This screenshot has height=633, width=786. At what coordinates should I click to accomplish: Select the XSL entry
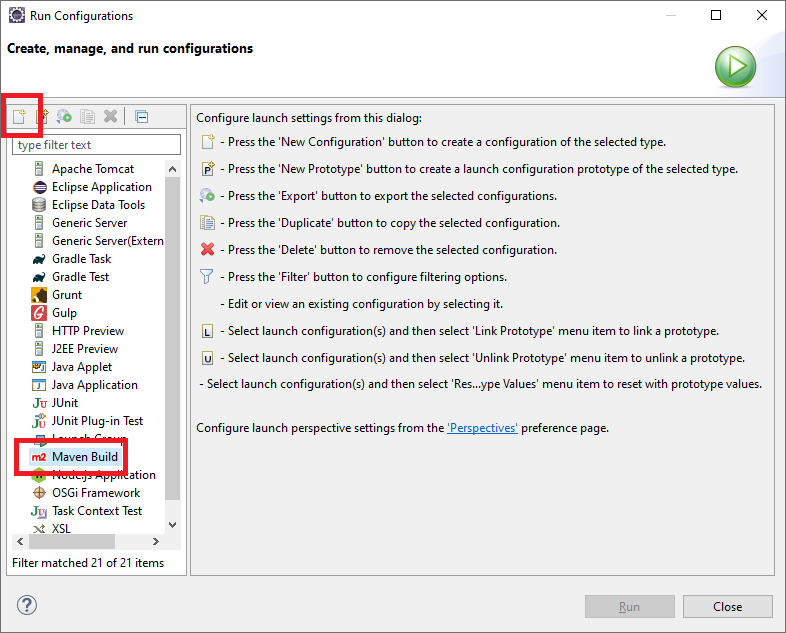[x=61, y=529]
